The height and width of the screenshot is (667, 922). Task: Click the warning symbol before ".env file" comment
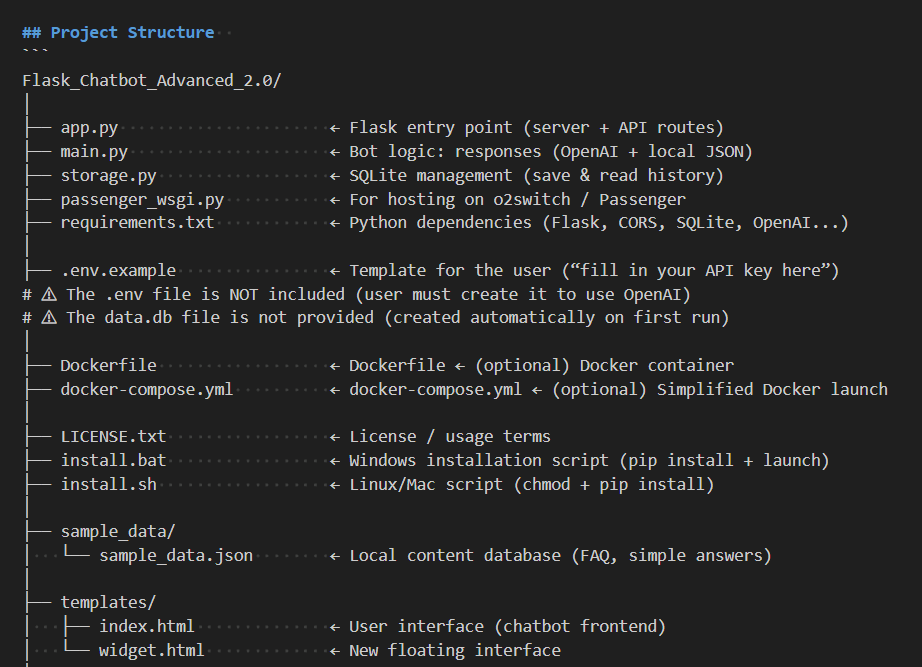click(47, 294)
